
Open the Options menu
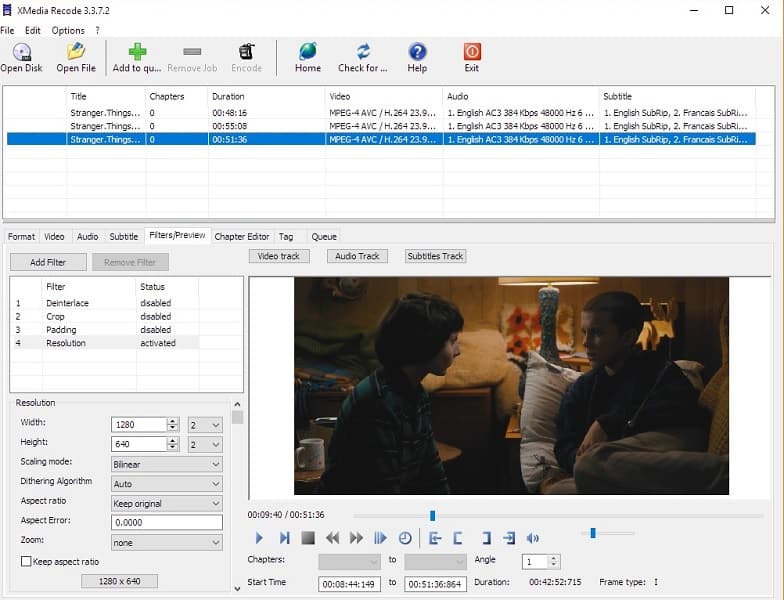[68, 30]
